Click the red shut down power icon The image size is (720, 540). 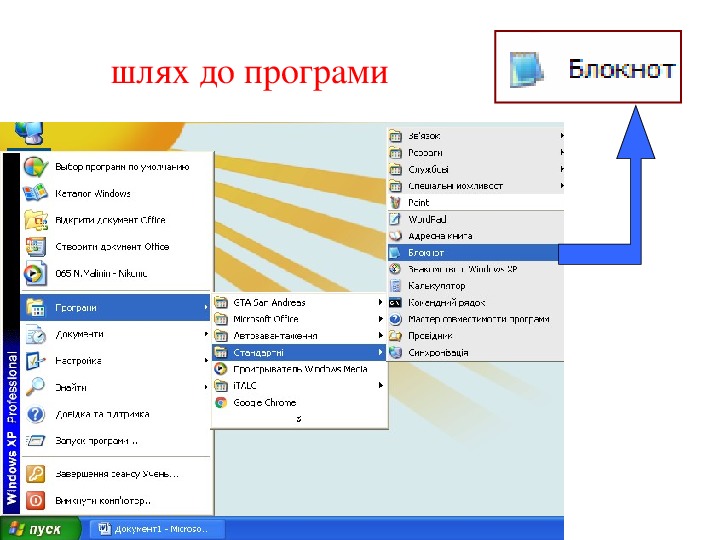tap(35, 500)
